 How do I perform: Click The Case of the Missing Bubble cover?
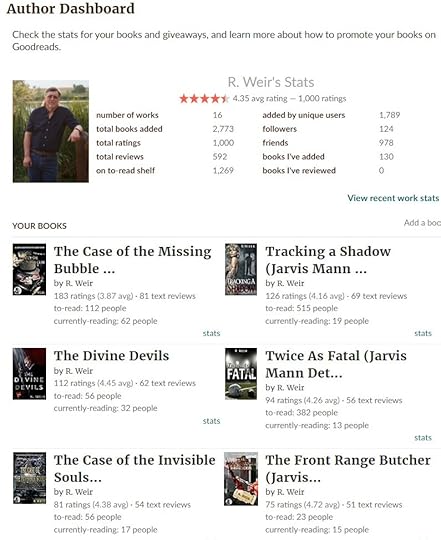(29, 269)
